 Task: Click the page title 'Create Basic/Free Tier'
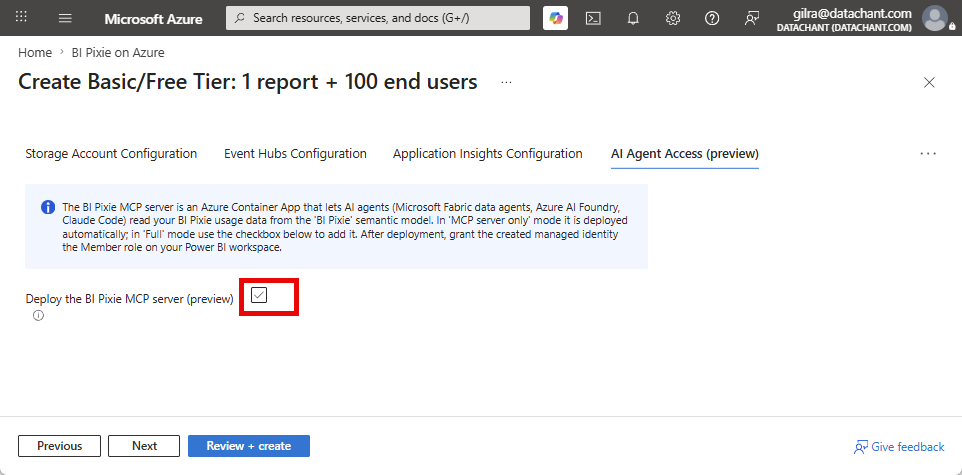(248, 82)
